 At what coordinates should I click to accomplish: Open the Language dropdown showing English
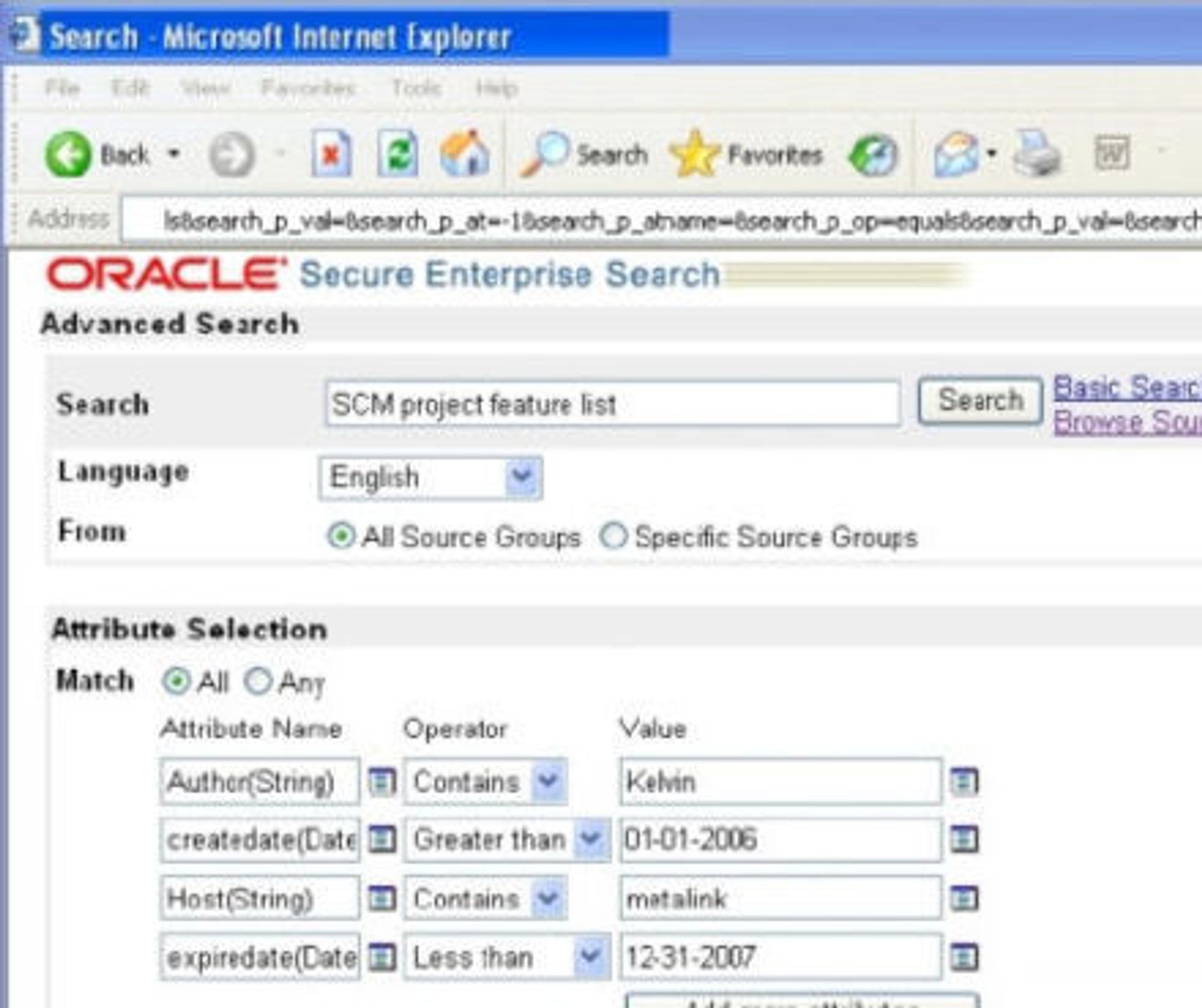(430, 478)
